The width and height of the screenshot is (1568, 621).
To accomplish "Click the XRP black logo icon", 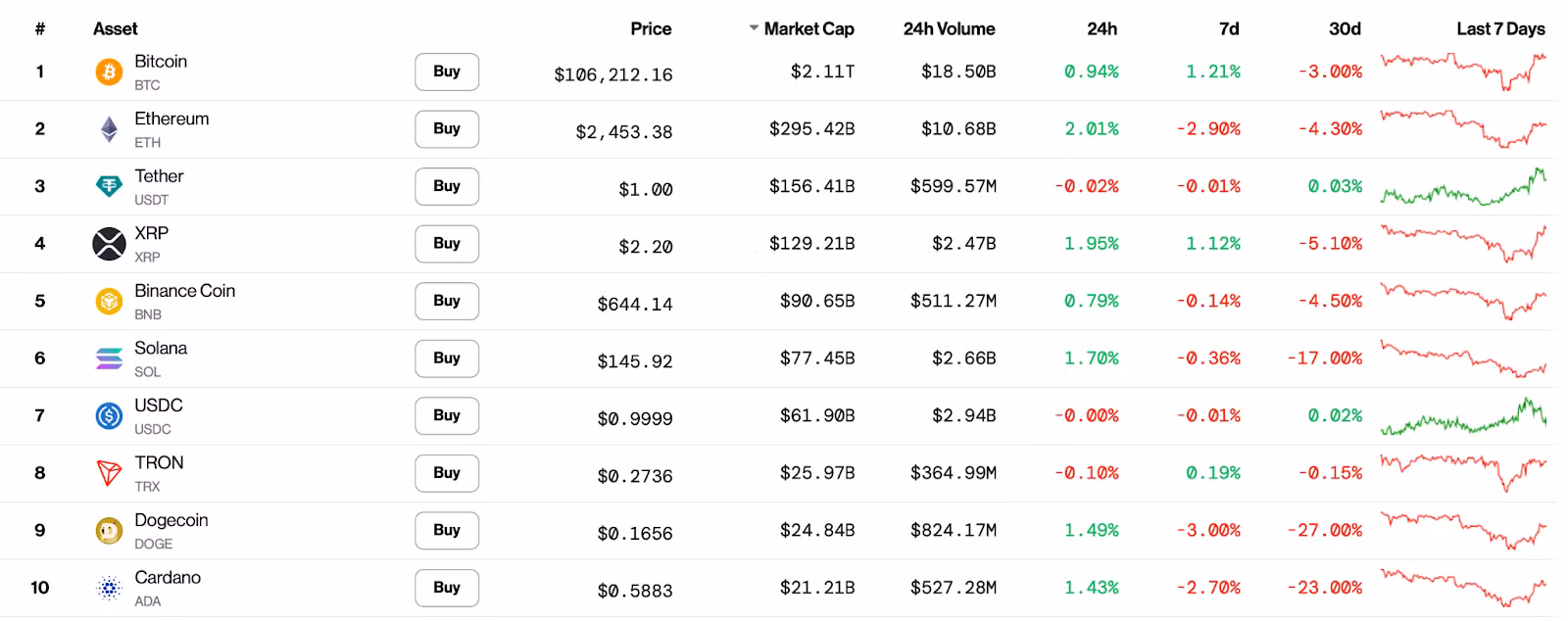I will click(x=109, y=244).
